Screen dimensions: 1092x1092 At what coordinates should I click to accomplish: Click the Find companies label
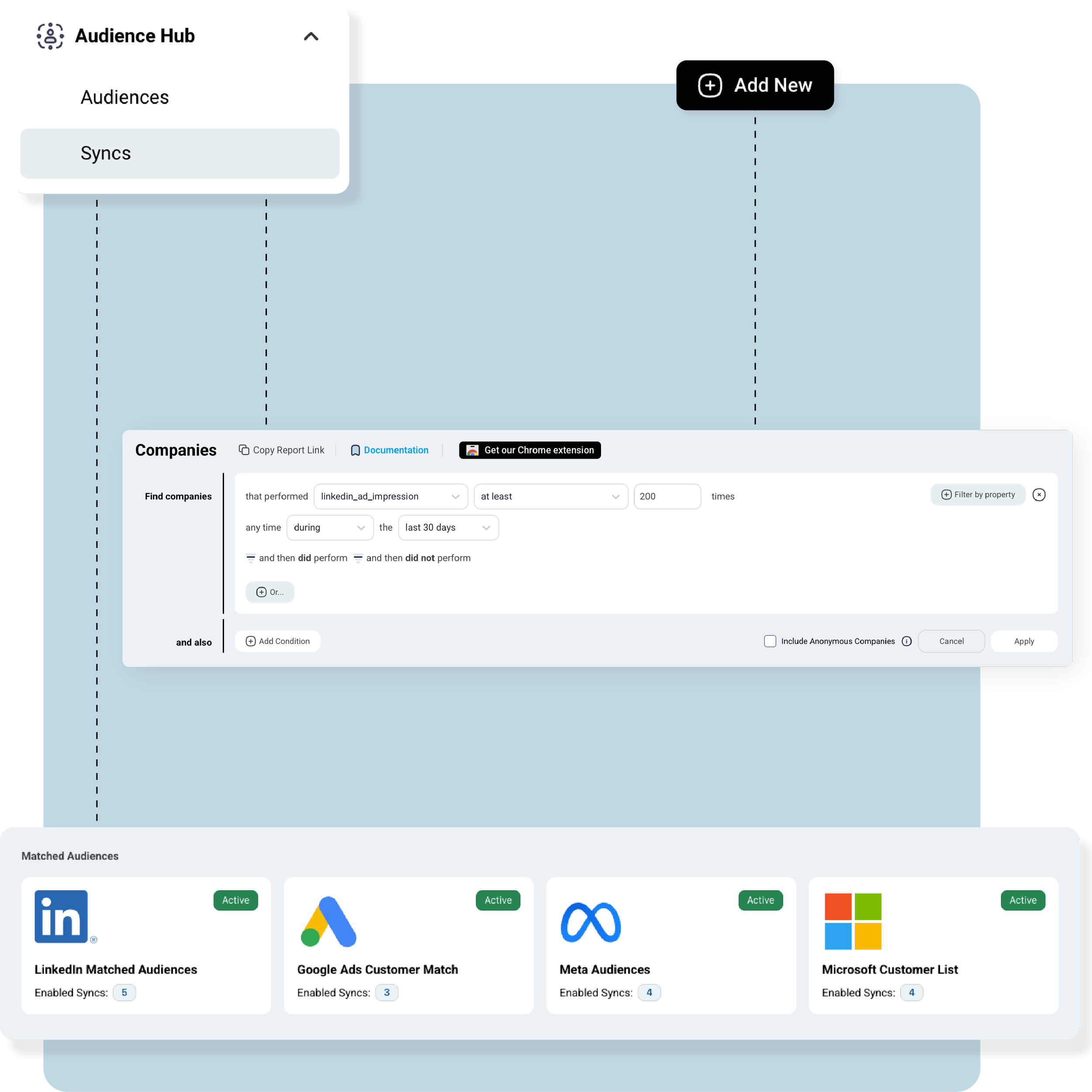click(178, 496)
